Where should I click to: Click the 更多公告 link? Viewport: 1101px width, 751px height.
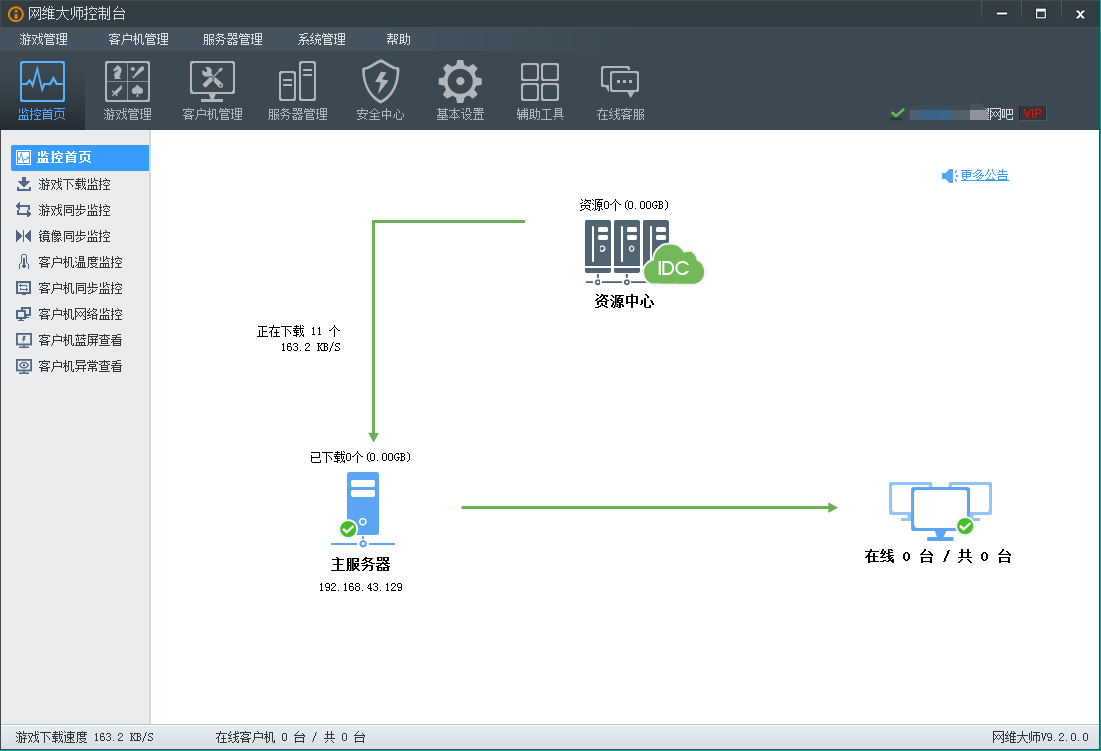(x=984, y=175)
